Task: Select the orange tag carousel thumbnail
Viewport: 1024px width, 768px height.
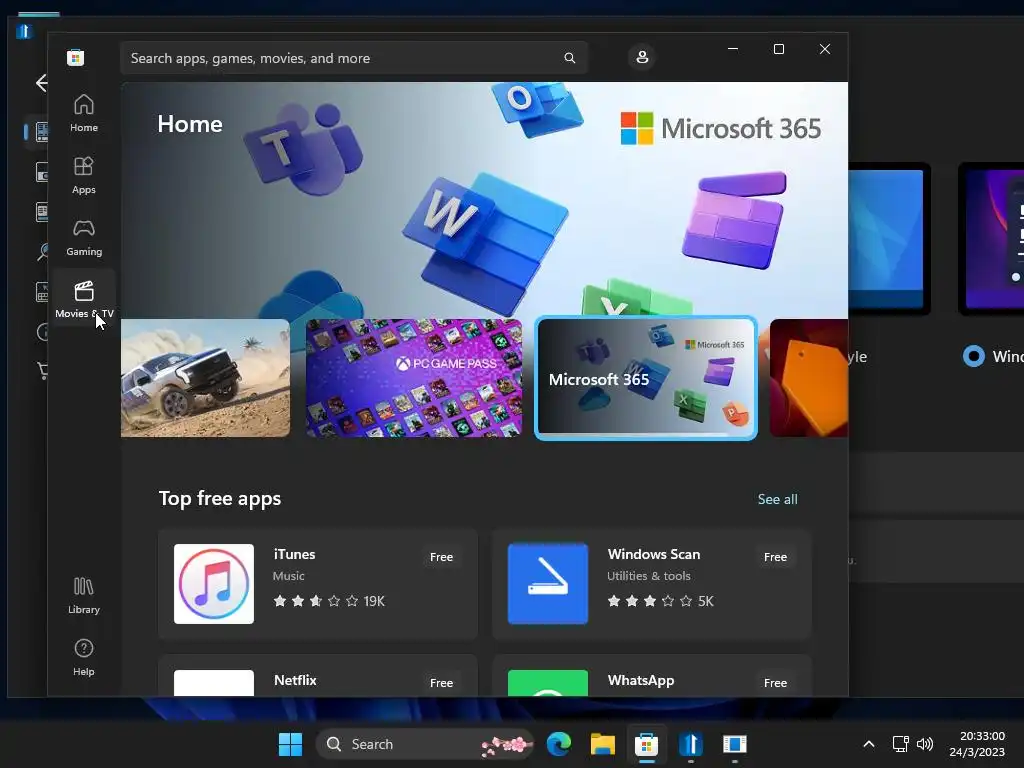Action: click(809, 378)
